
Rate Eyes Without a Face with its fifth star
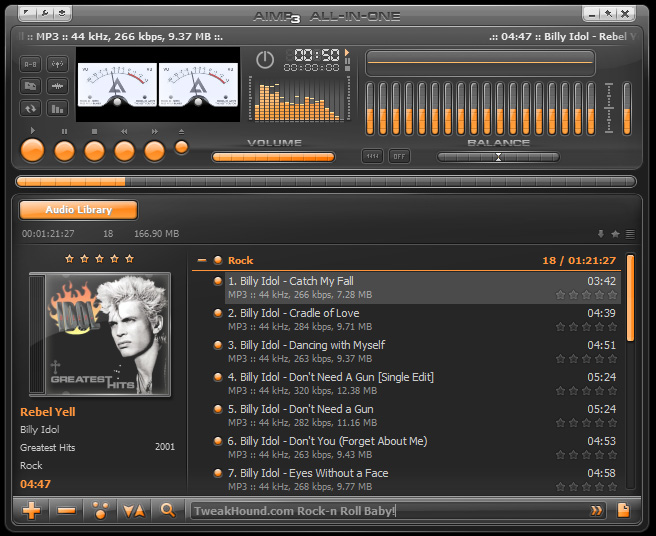pos(612,487)
